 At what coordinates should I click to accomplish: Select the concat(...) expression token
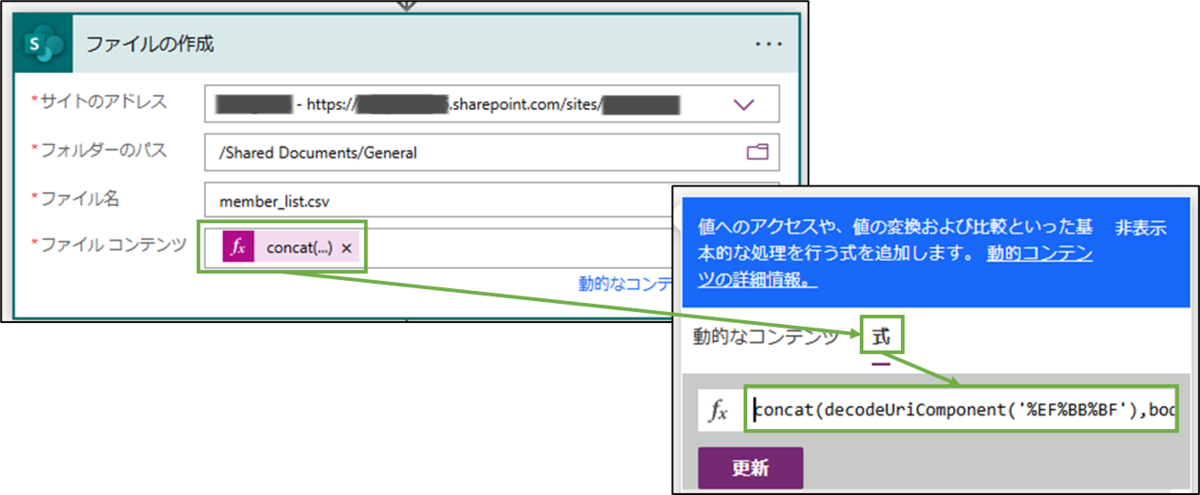[290, 248]
